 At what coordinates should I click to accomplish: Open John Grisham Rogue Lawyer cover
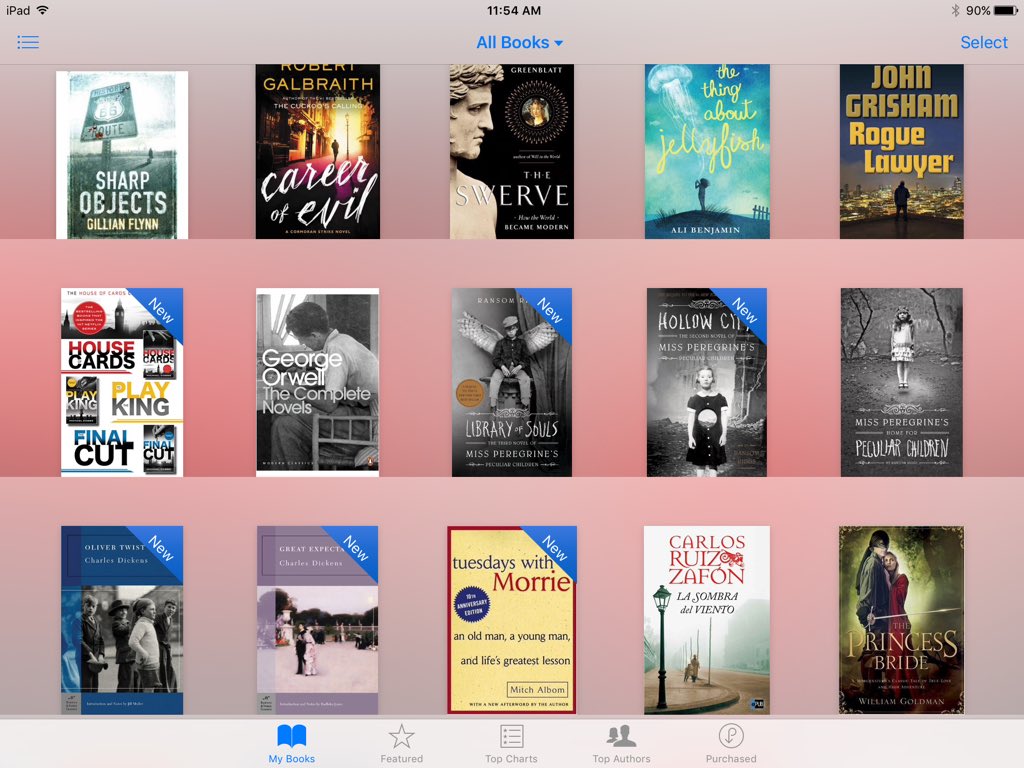[x=902, y=152]
